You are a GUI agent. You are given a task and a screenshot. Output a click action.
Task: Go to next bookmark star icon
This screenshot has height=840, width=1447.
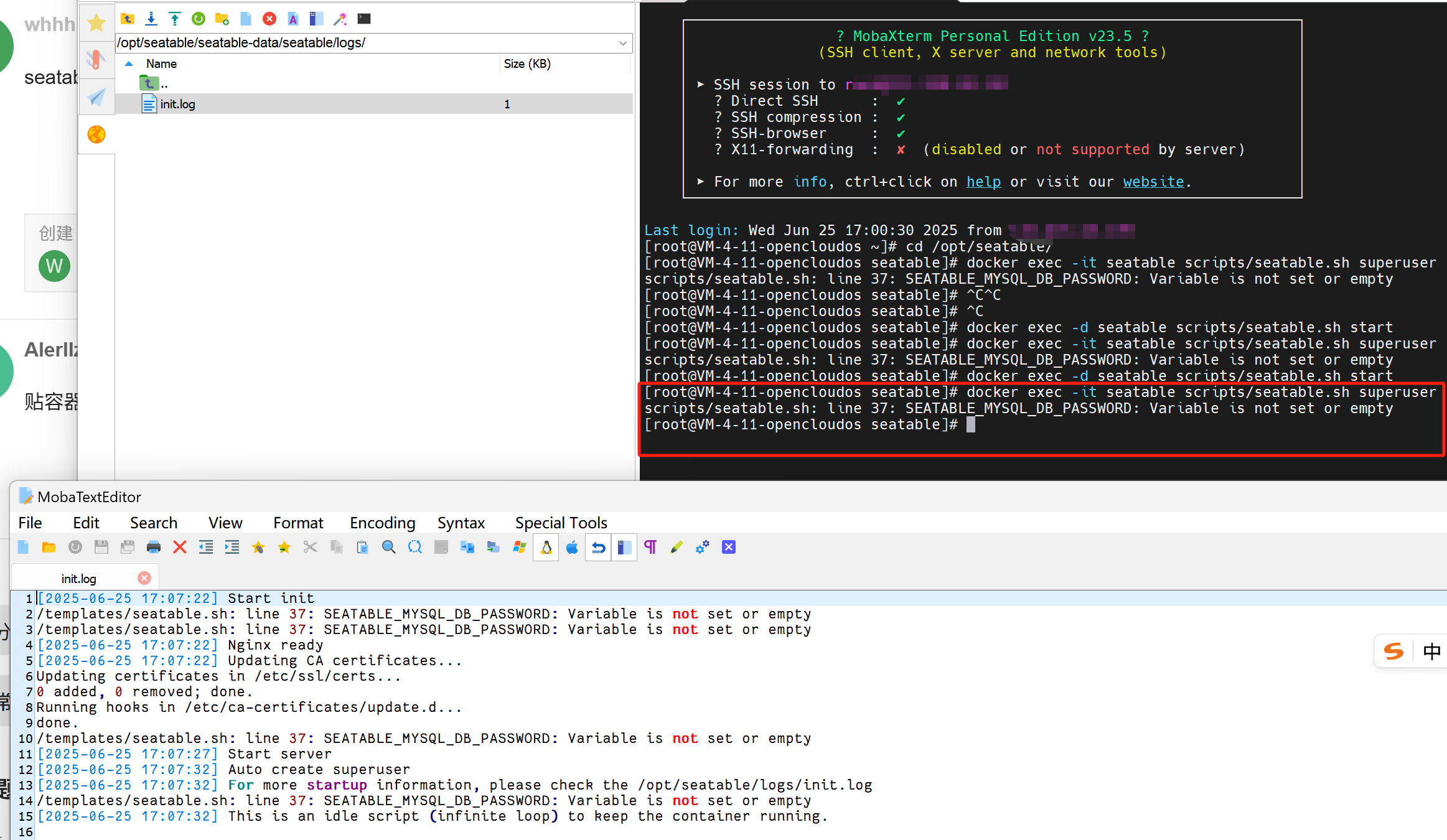click(284, 547)
